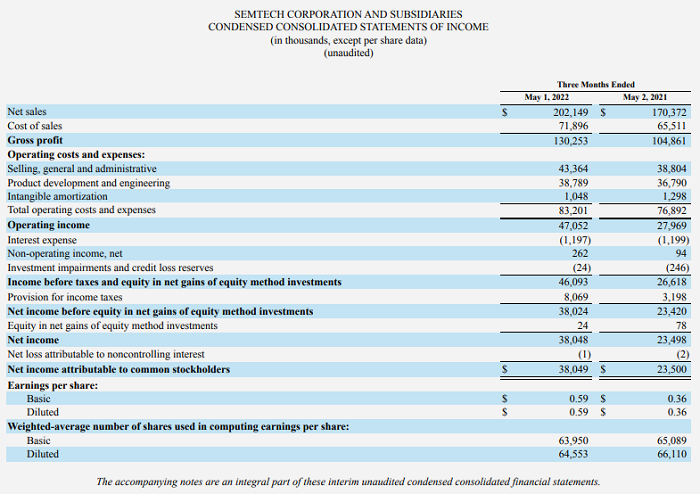Click the 47,052 operating income value

[x=572, y=226]
